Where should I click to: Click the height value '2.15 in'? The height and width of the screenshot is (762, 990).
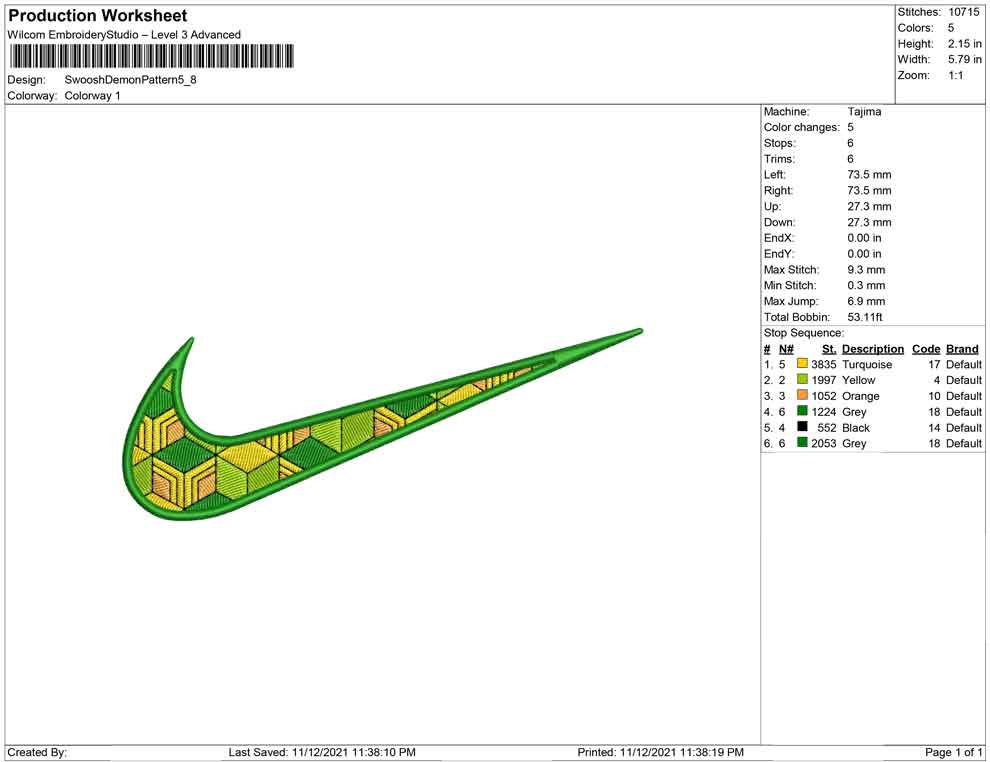click(964, 44)
